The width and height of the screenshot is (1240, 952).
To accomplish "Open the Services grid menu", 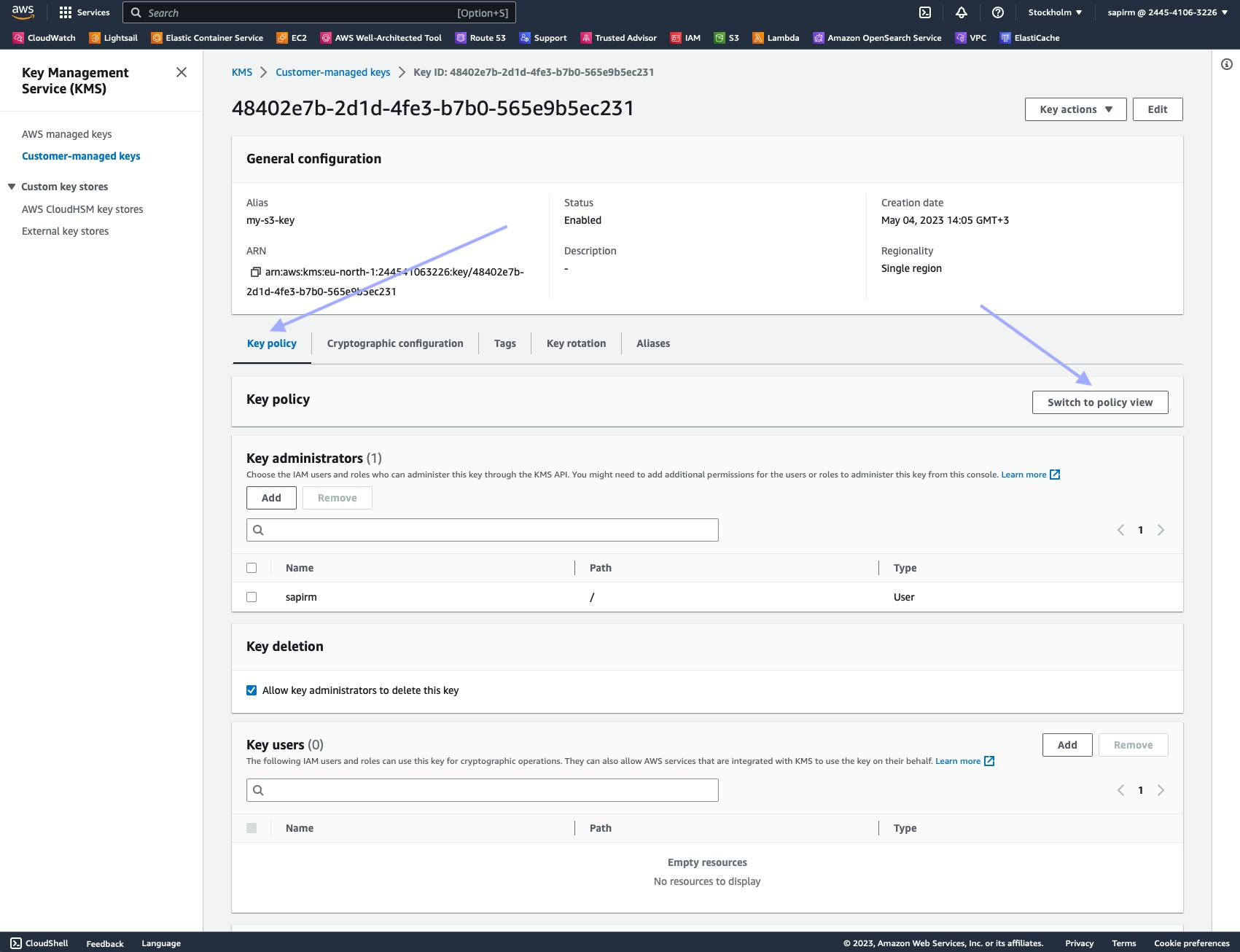I will pos(84,12).
